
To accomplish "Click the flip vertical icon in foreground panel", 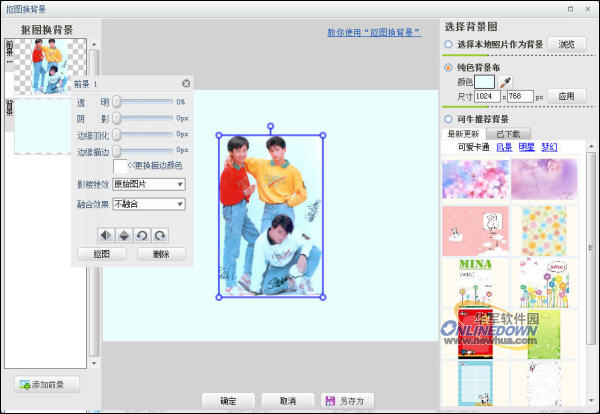I will click(x=123, y=234).
